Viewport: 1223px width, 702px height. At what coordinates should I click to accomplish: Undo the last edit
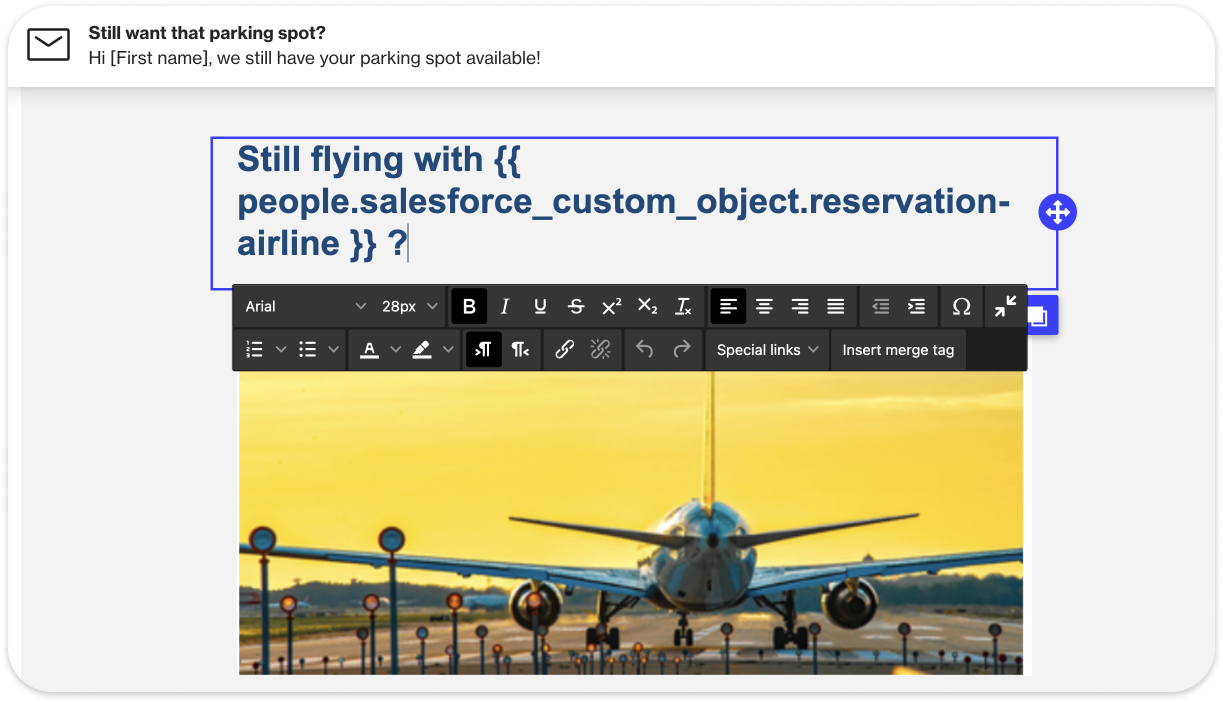645,349
